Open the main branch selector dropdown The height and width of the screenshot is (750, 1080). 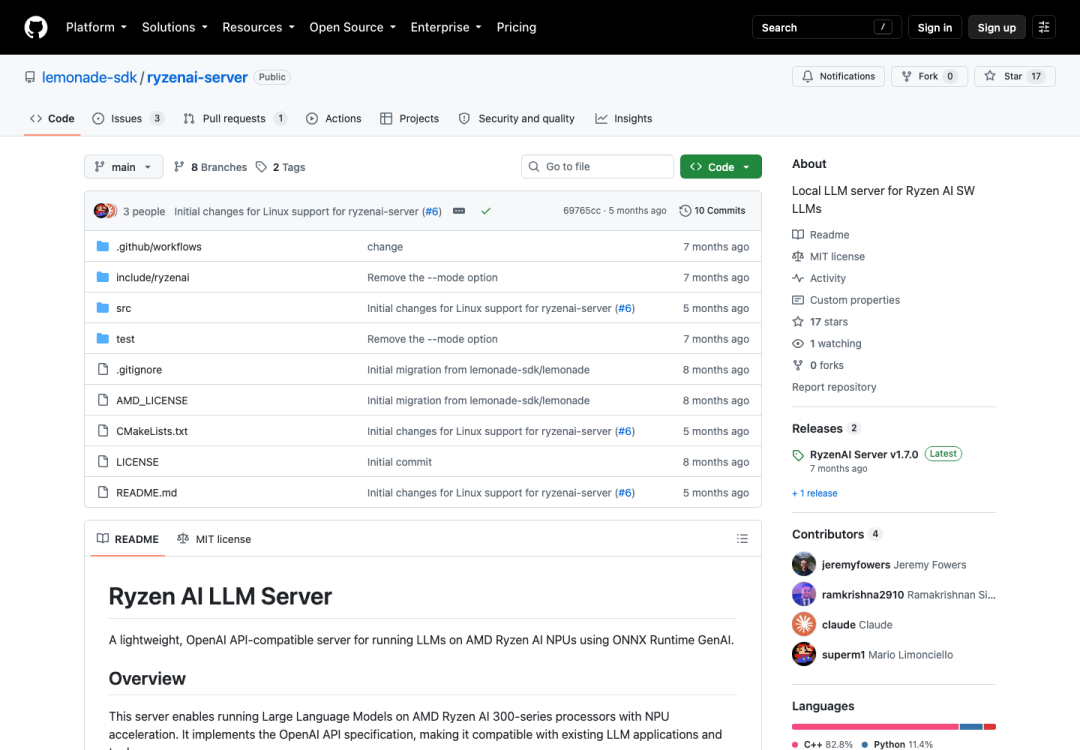click(x=124, y=167)
